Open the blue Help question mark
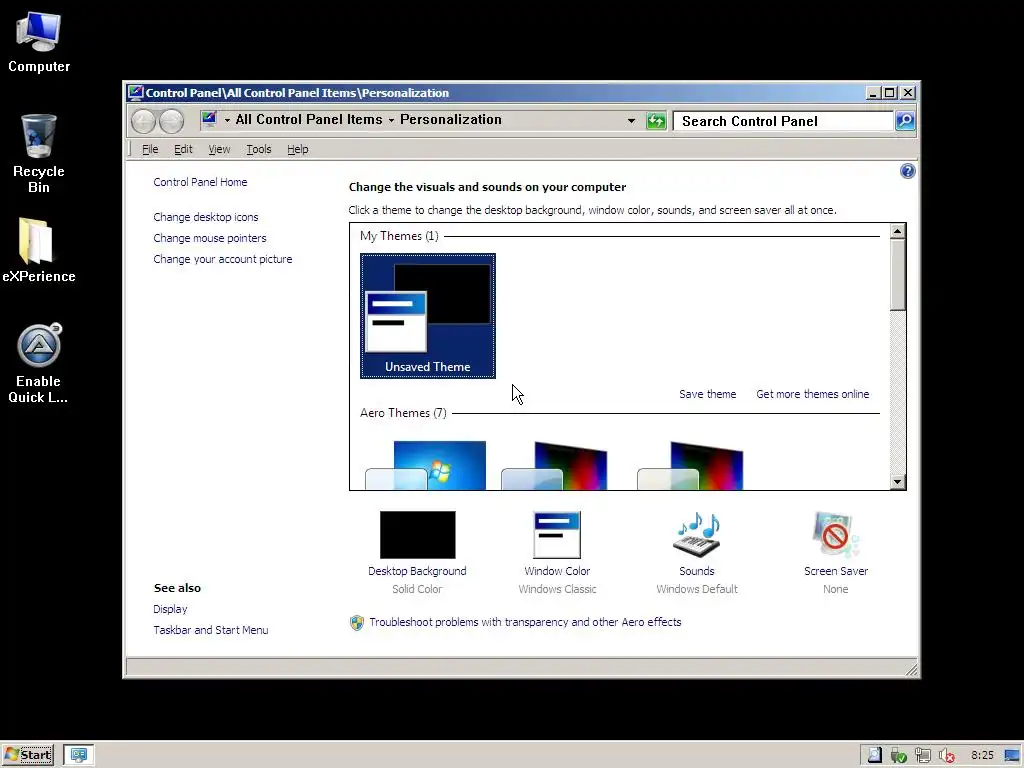 (x=907, y=171)
